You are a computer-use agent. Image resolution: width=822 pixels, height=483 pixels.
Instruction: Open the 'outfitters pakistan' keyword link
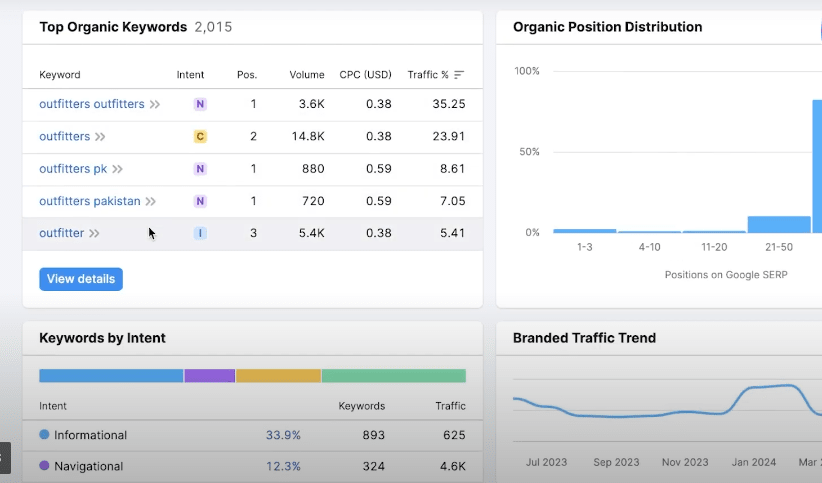tap(90, 201)
